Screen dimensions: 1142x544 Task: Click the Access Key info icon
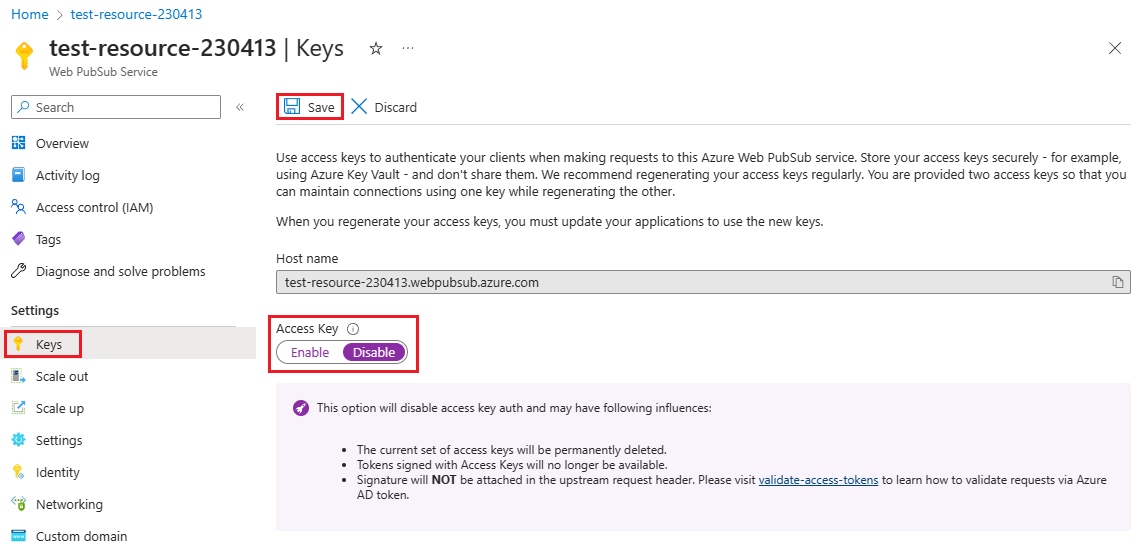click(353, 329)
